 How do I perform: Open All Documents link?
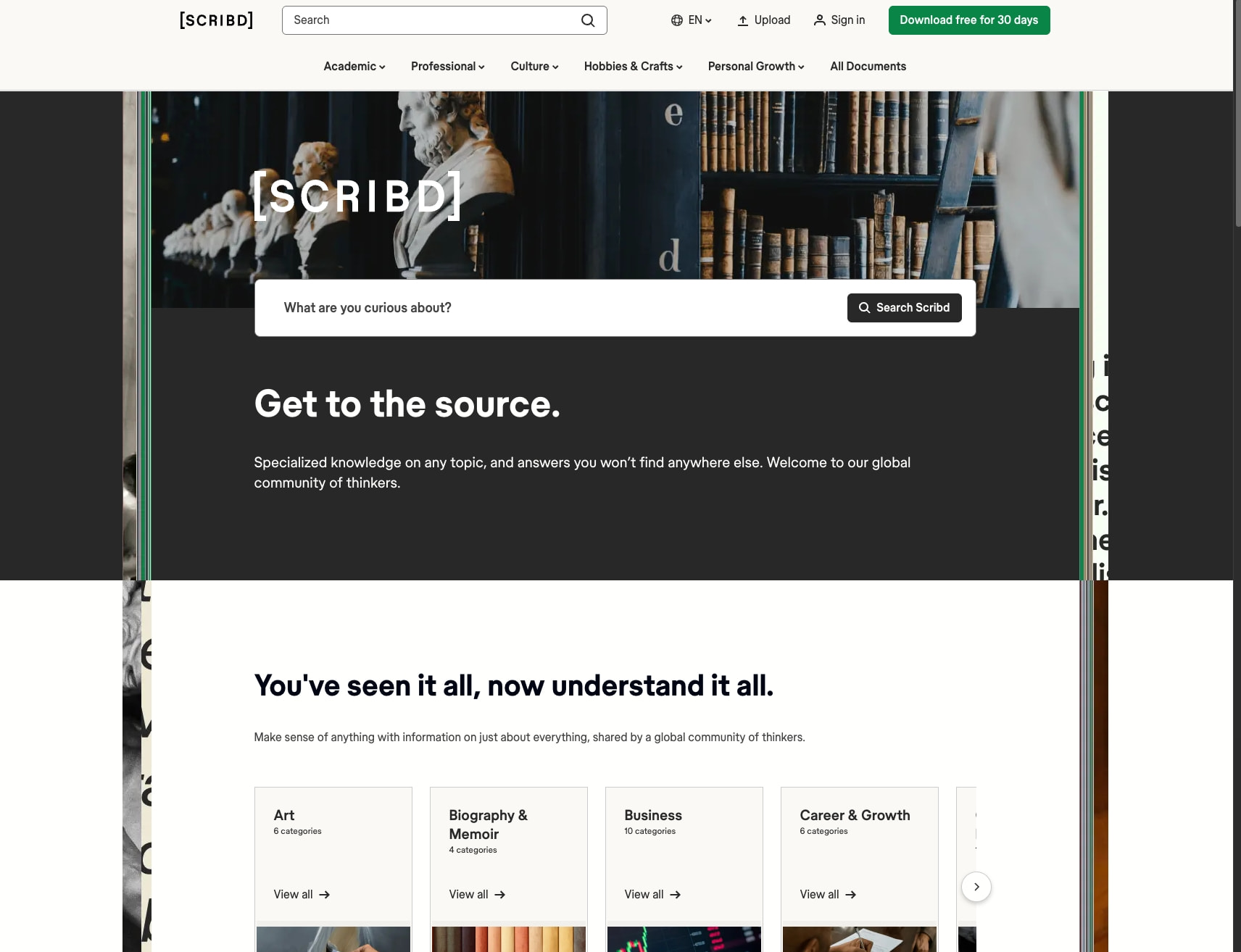coord(868,67)
